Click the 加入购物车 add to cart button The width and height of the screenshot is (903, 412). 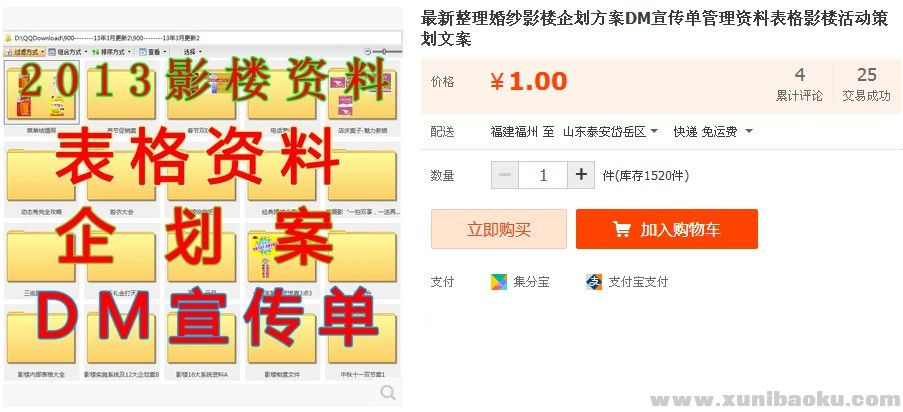tap(667, 229)
